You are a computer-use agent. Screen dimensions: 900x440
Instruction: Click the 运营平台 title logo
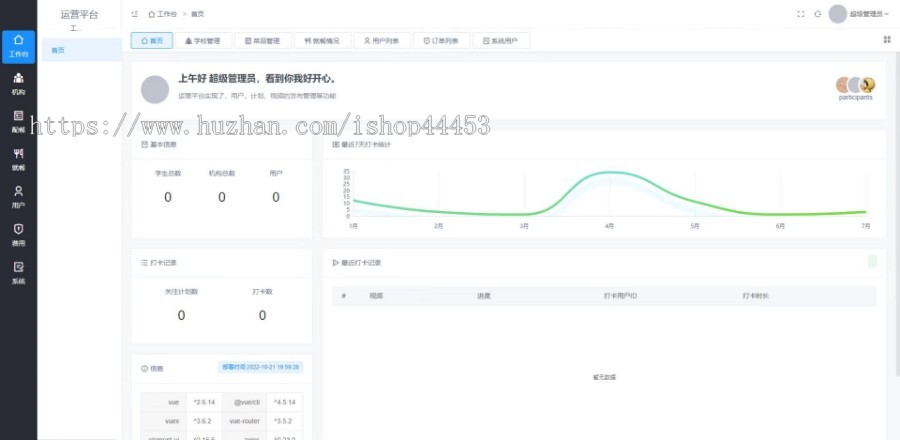[79, 15]
